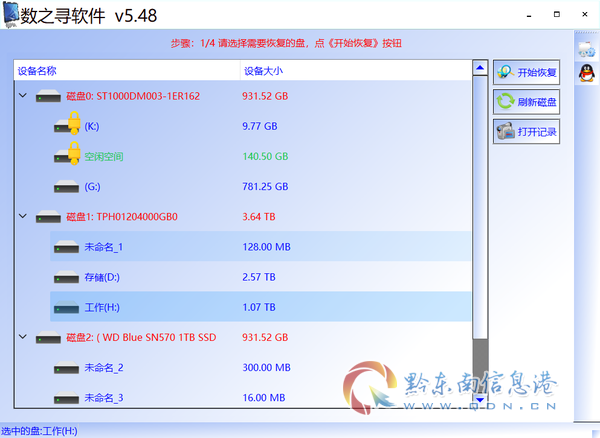Viewport: 600px width, 438px height.
Task: Click the 刷新磁盘 refresh disks button
Action: [x=526, y=102]
